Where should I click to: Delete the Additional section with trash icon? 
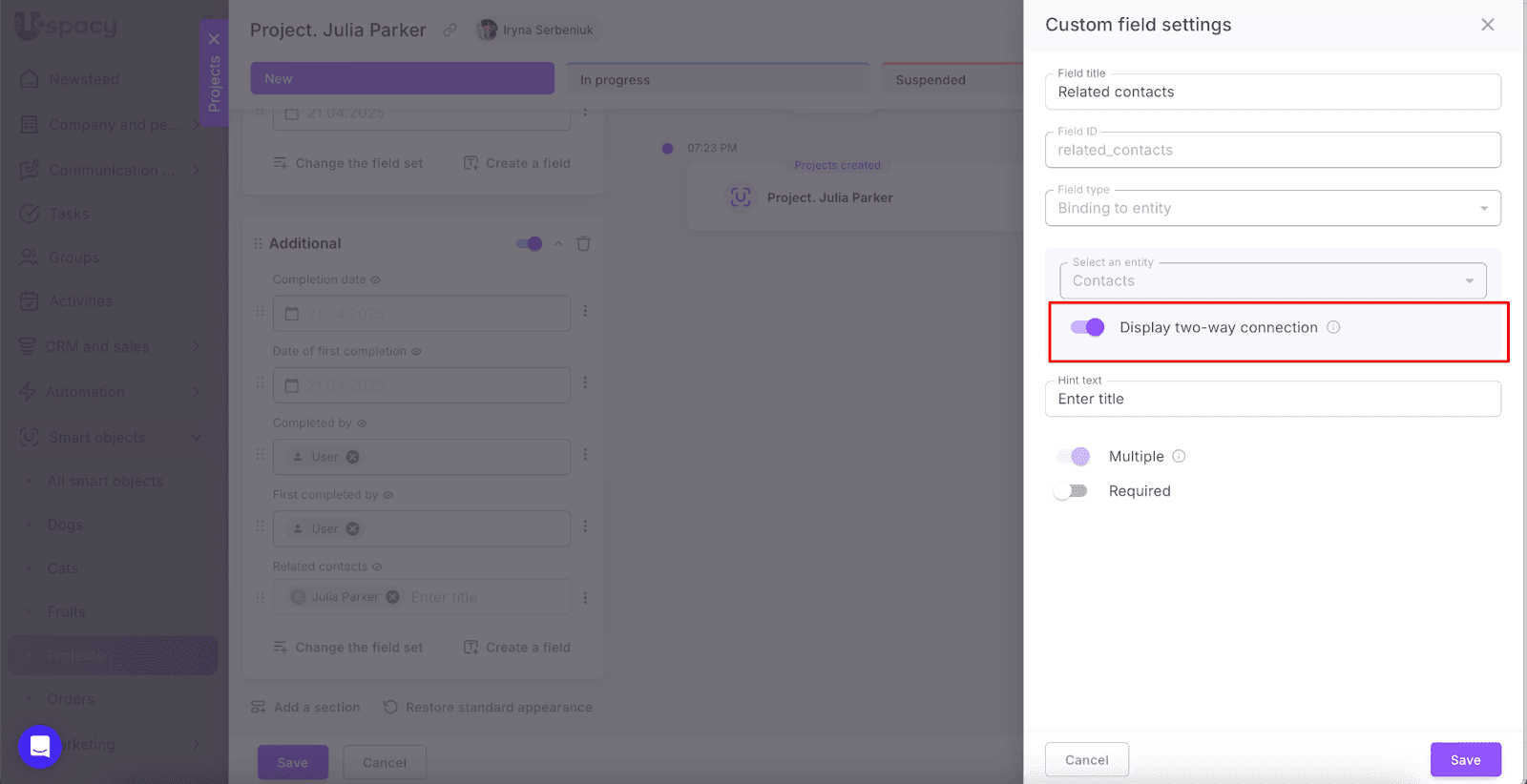pos(583,243)
